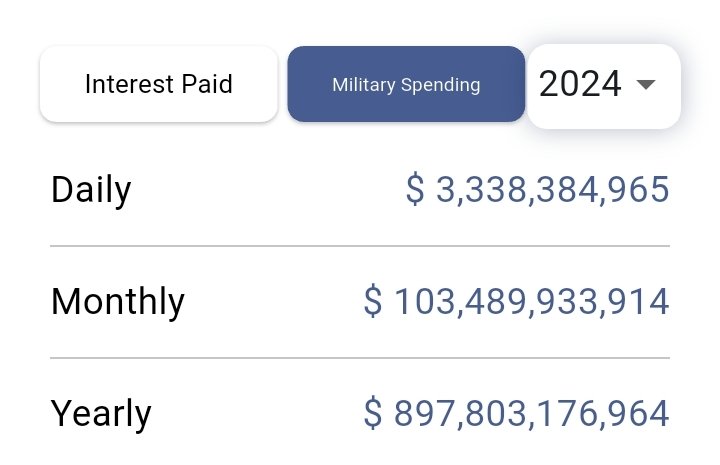The image size is (720, 465).
Task: Click the caret arrow beside 2024
Action: coord(646,86)
